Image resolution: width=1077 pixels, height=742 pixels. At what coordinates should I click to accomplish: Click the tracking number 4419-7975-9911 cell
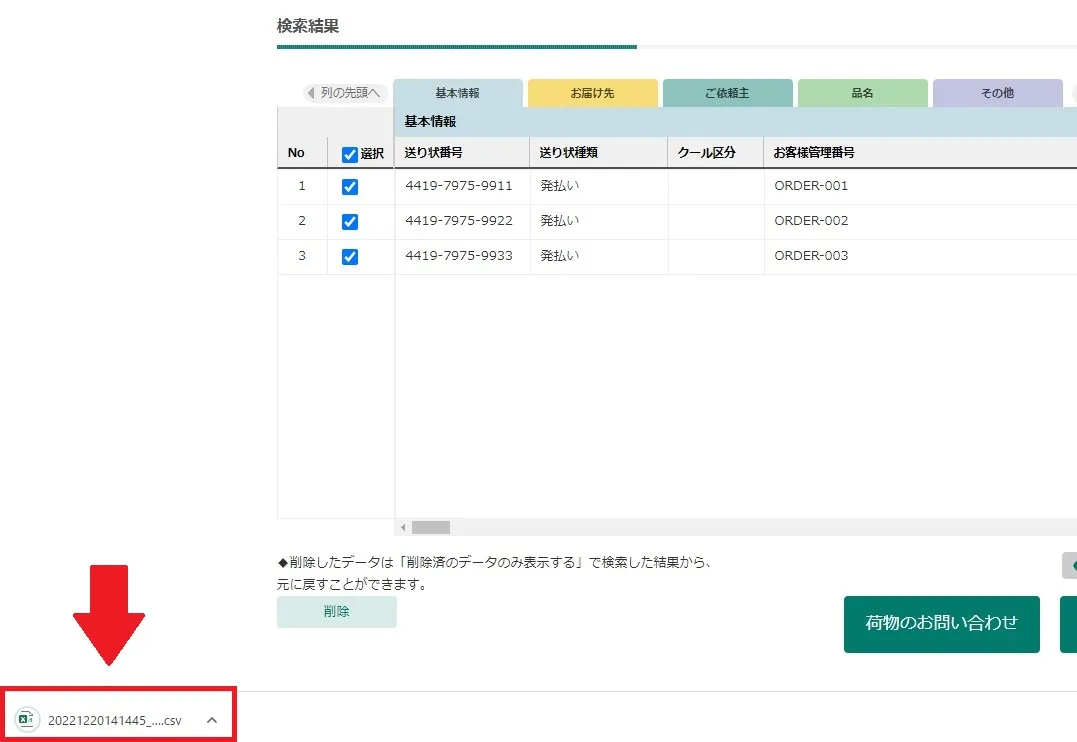coord(459,186)
